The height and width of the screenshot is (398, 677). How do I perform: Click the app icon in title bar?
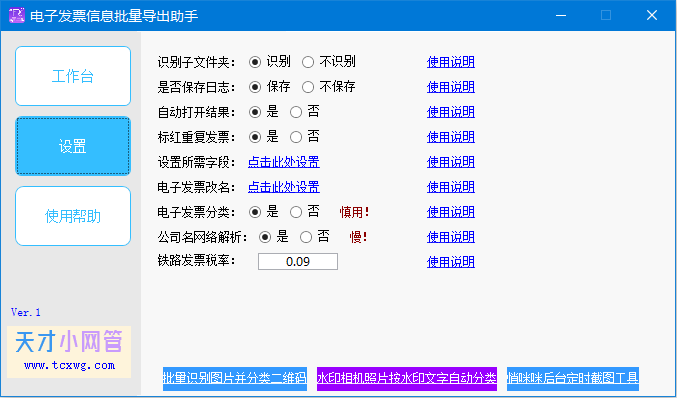click(17, 15)
